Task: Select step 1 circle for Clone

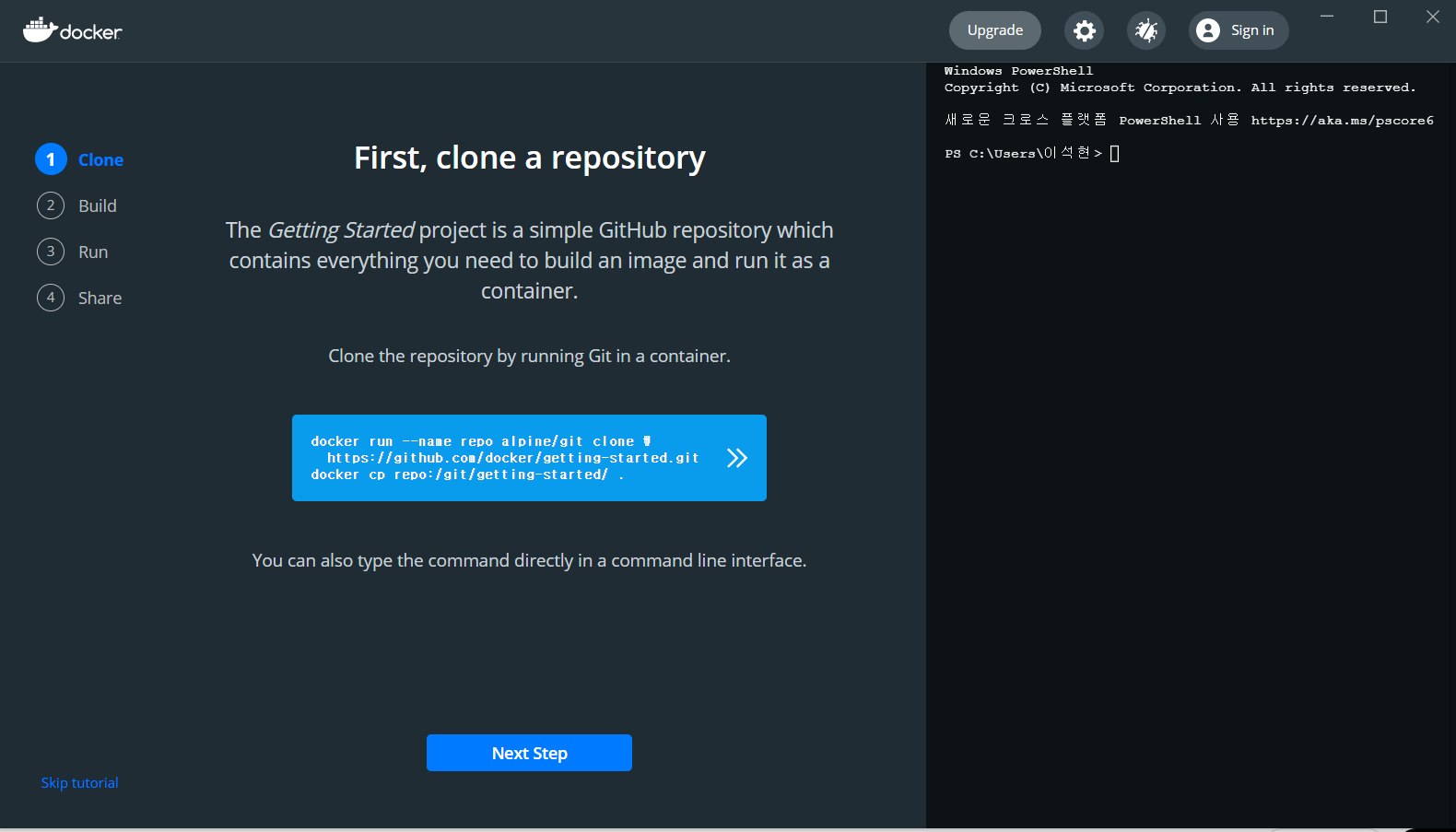Action: coord(51,159)
